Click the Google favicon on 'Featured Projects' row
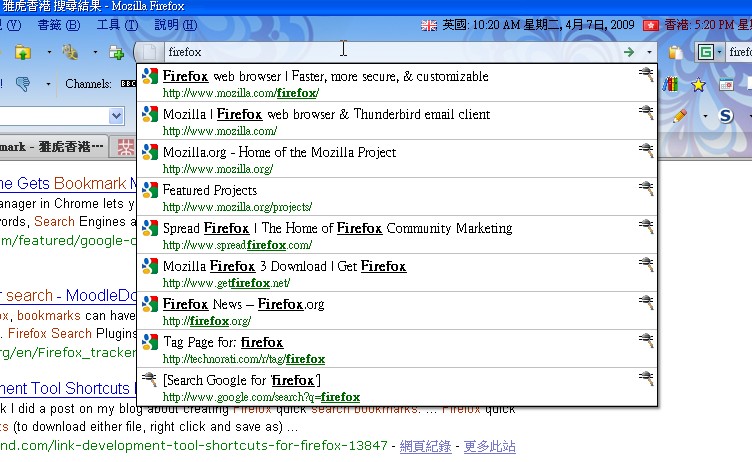This screenshot has height=462, width=752. (x=150, y=190)
